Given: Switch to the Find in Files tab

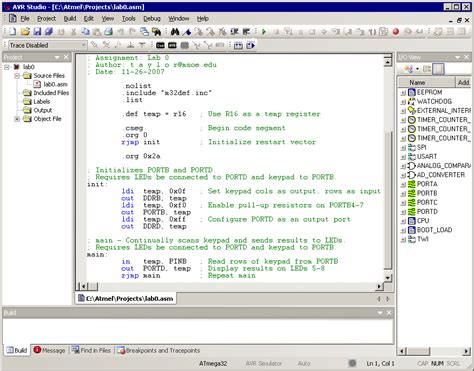Looking at the screenshot, I should click(91, 350).
